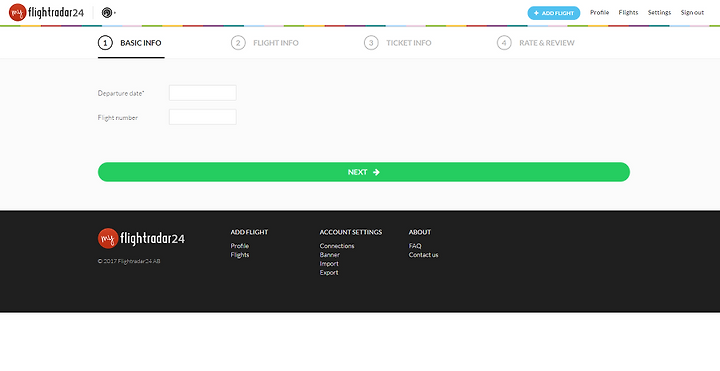The image size is (720, 371).
Task: Click the Add Flight button
Action: pyautogui.click(x=553, y=13)
